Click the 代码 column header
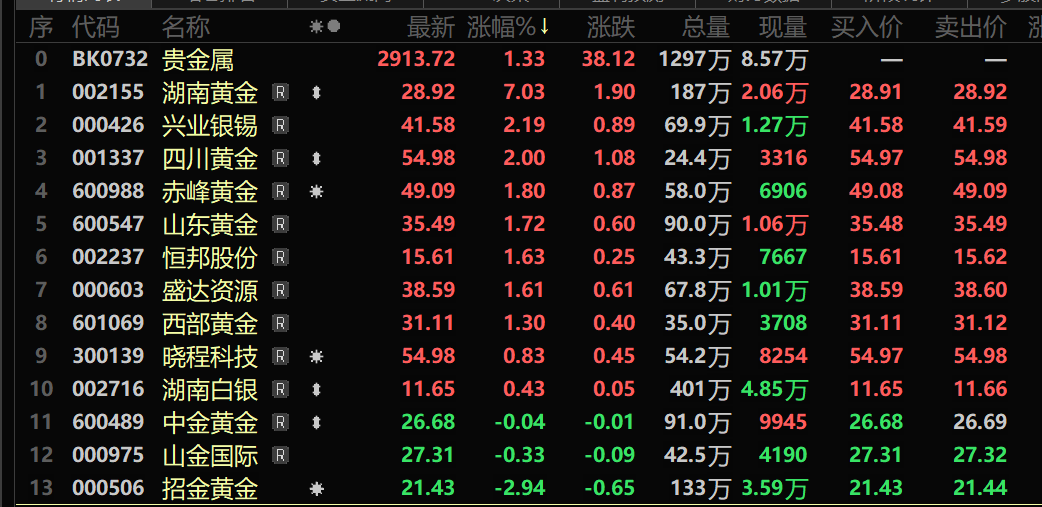This screenshot has height=507, width=1042. coord(96,27)
